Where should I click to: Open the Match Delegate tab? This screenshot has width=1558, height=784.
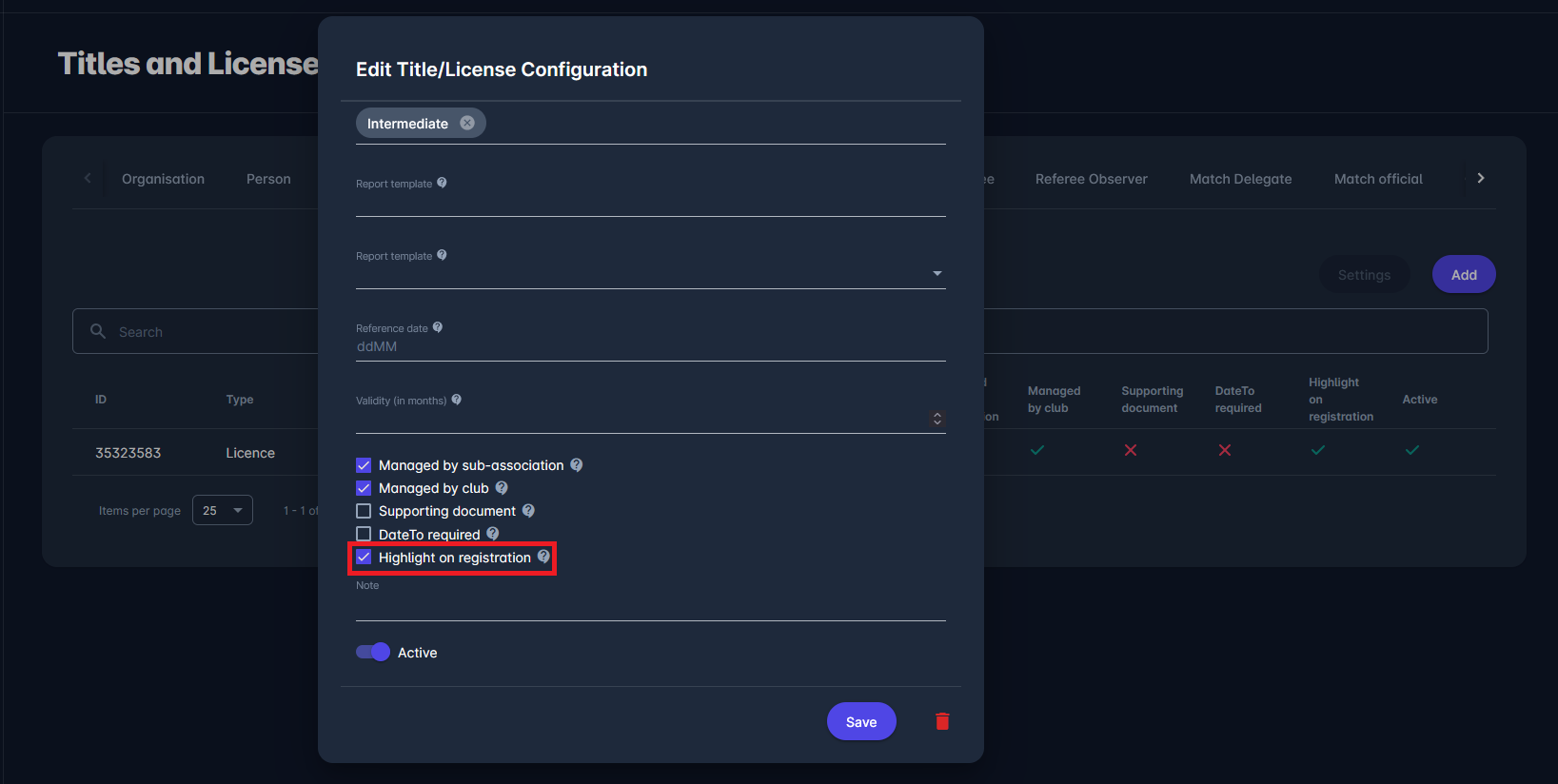(1240, 179)
